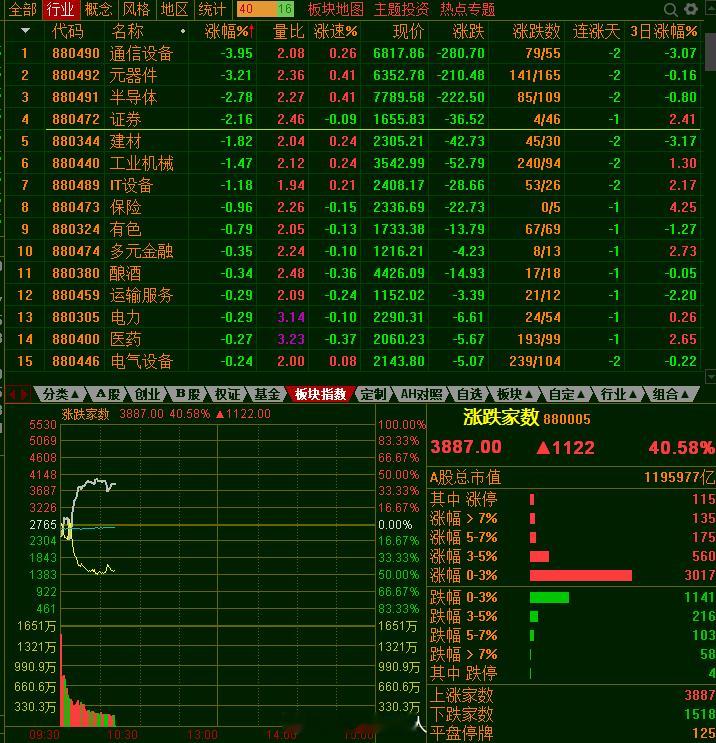716x743 pixels.
Task: Select the 半导体 row
Action: pos(353,97)
